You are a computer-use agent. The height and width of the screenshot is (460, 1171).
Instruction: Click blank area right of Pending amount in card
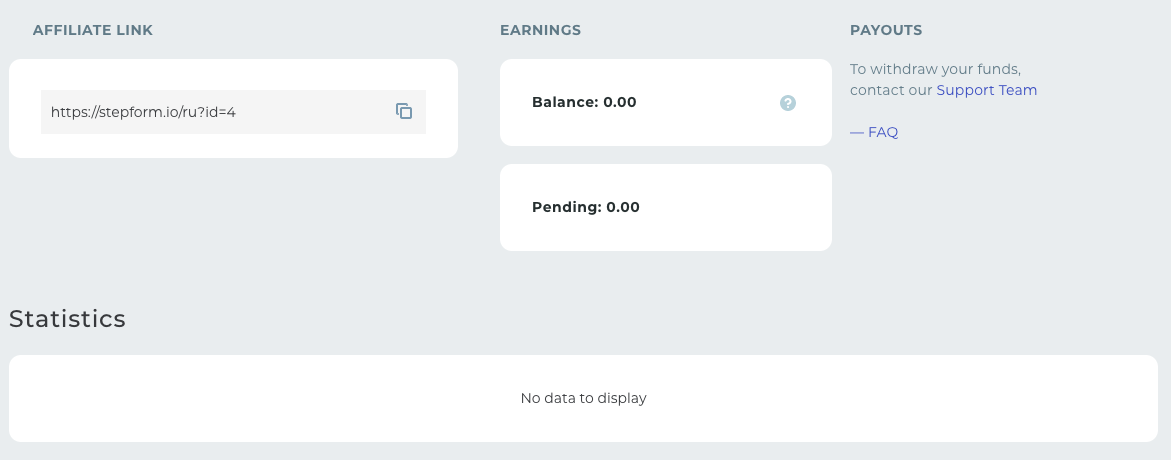pos(732,207)
